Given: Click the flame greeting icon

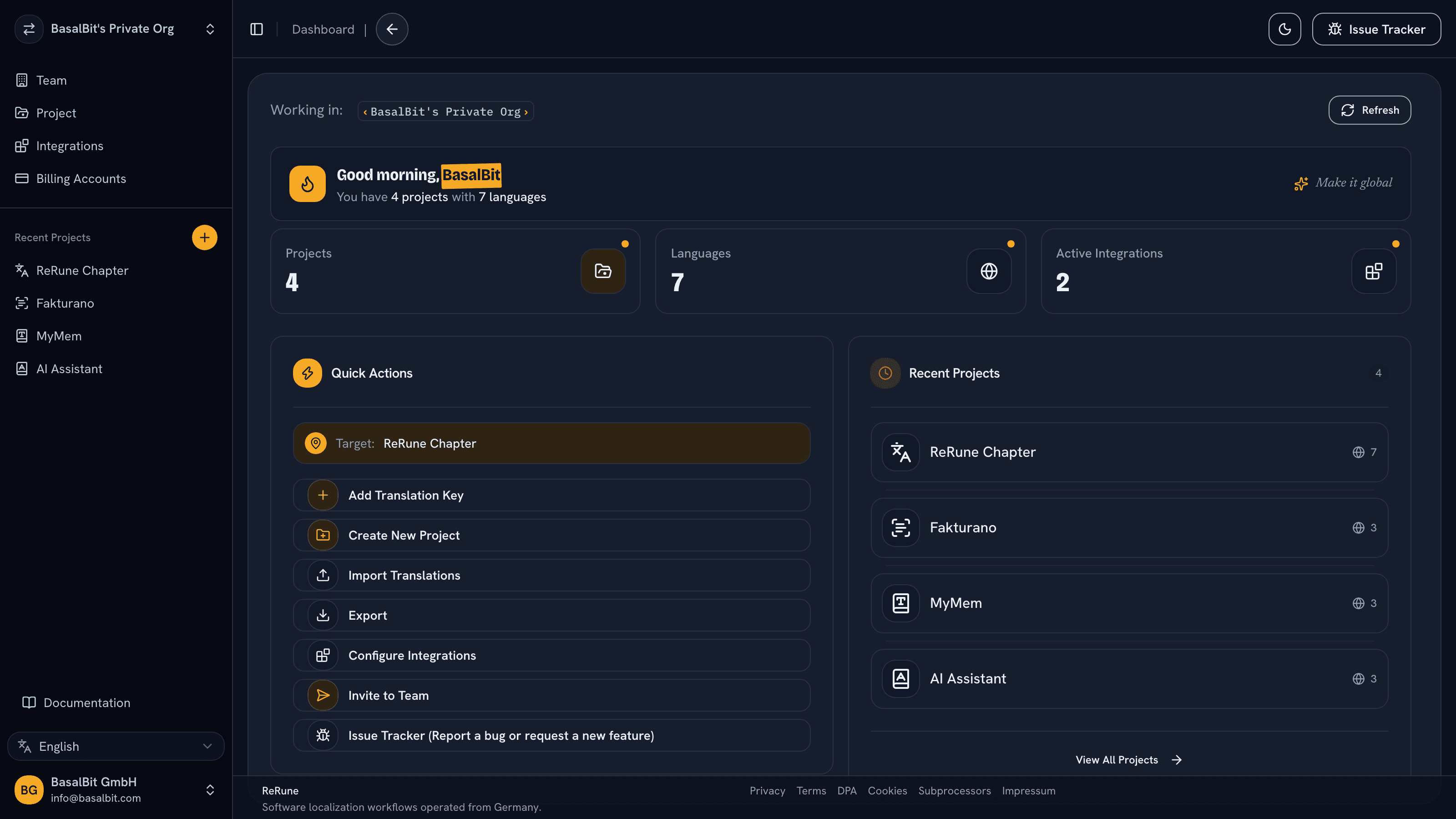Looking at the screenshot, I should pos(308,184).
